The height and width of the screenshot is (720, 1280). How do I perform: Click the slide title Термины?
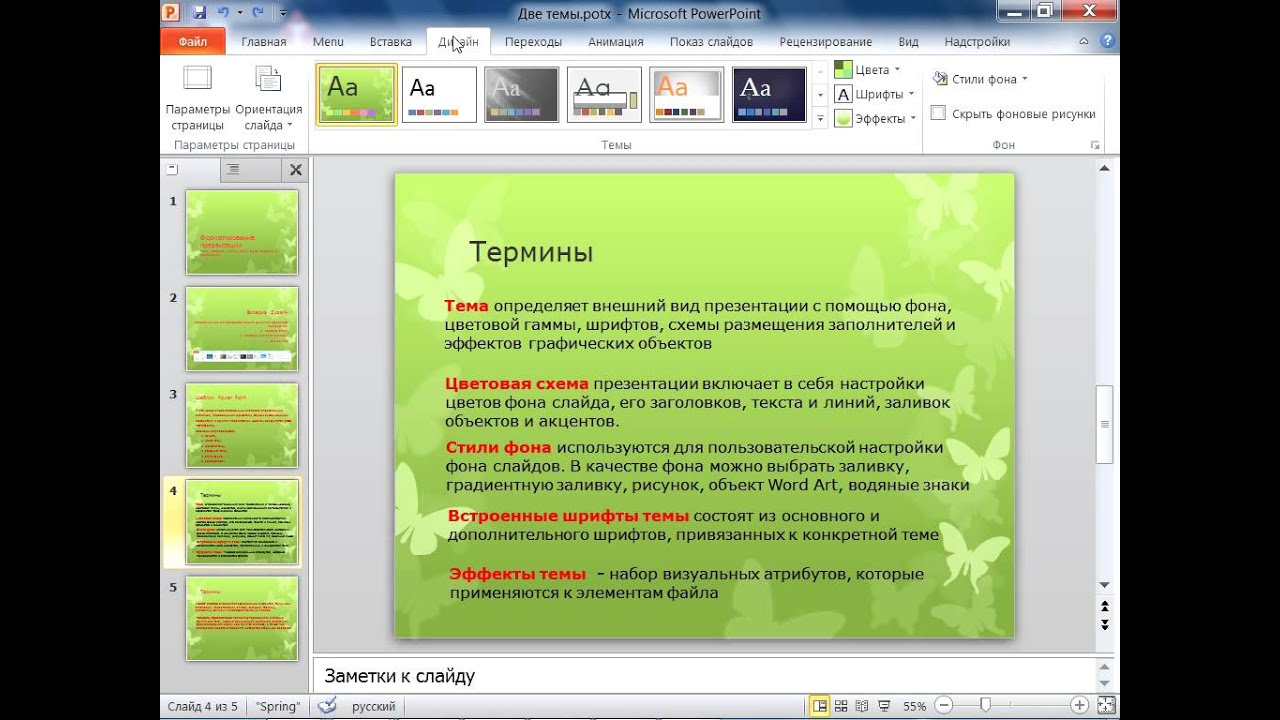coord(531,252)
